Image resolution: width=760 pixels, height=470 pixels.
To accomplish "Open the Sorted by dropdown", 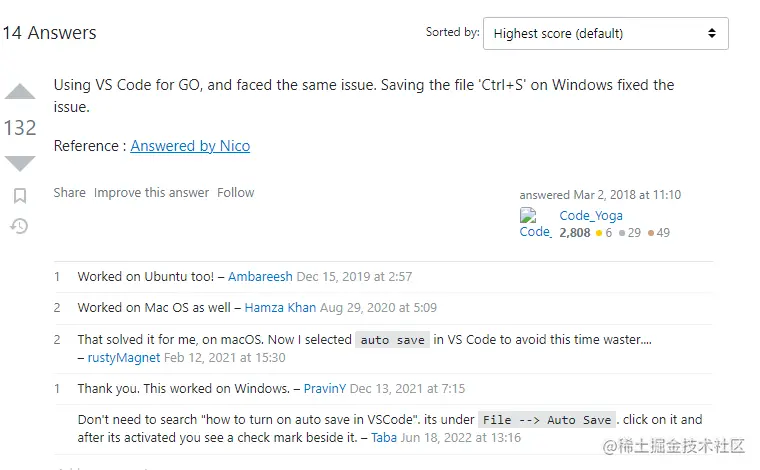I will [x=605, y=33].
